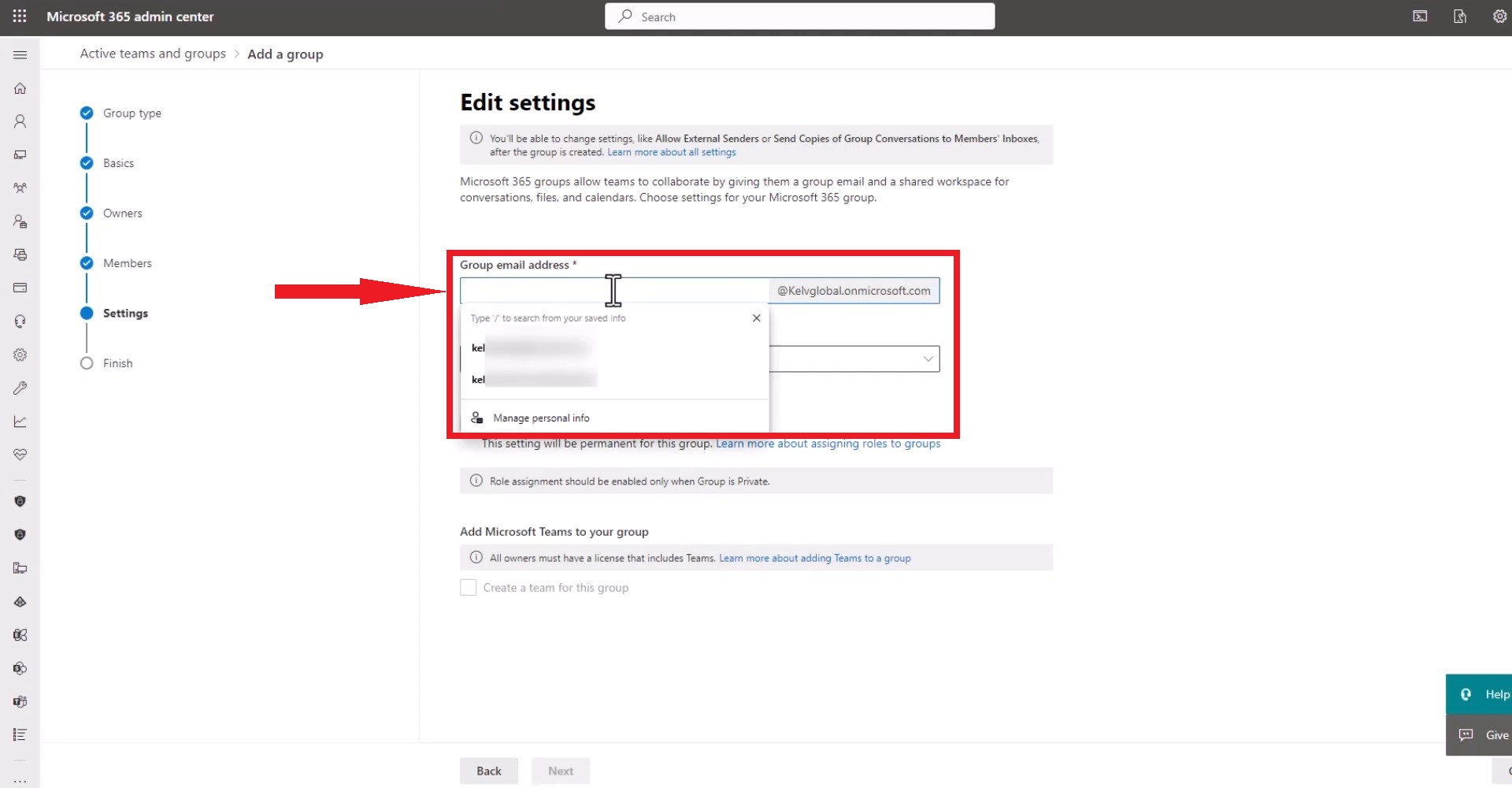This screenshot has width=1512, height=788.
Task: Show more sidebar items via ellipsis
Action: coord(20,781)
